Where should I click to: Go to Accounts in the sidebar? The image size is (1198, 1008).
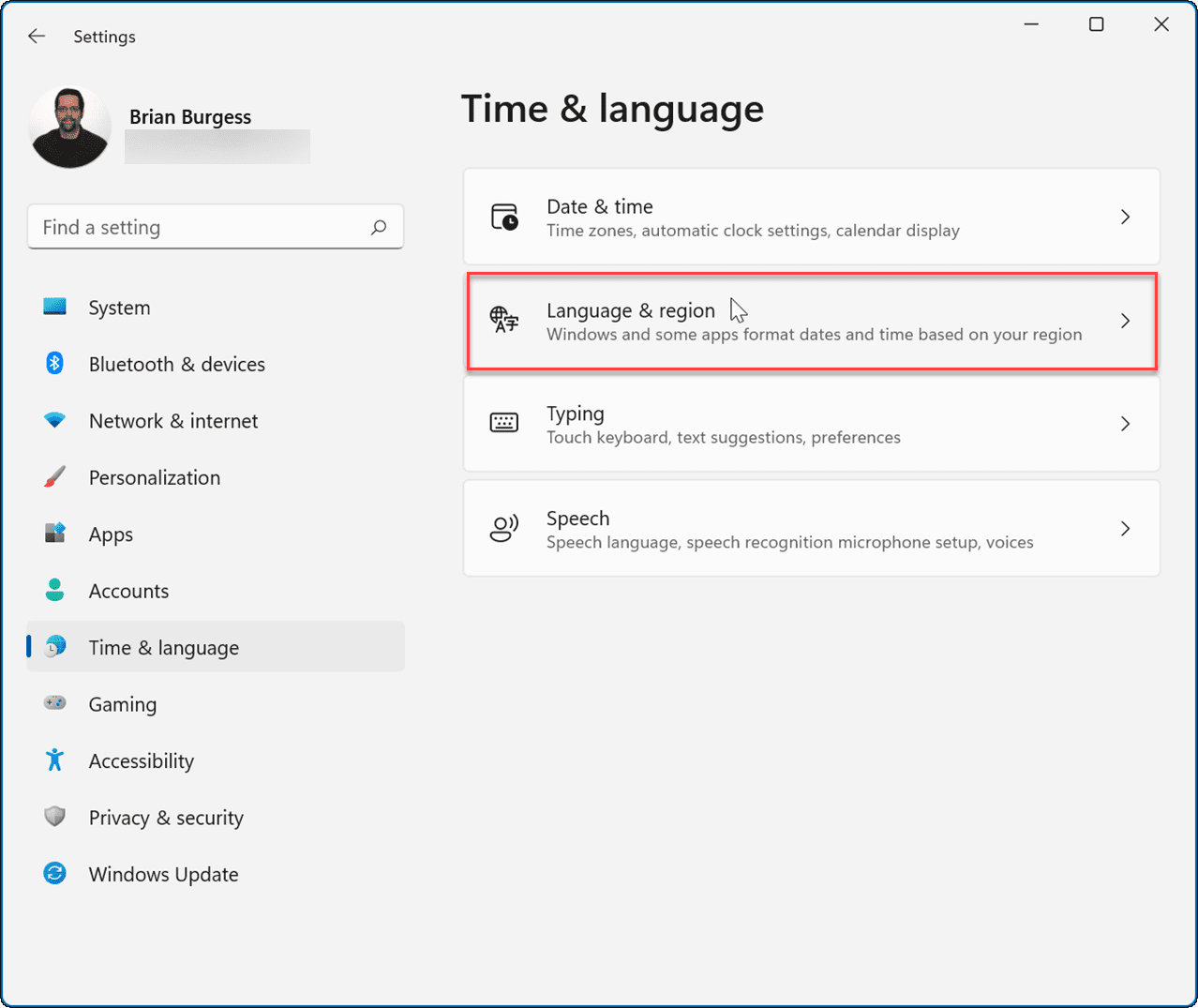tap(128, 591)
